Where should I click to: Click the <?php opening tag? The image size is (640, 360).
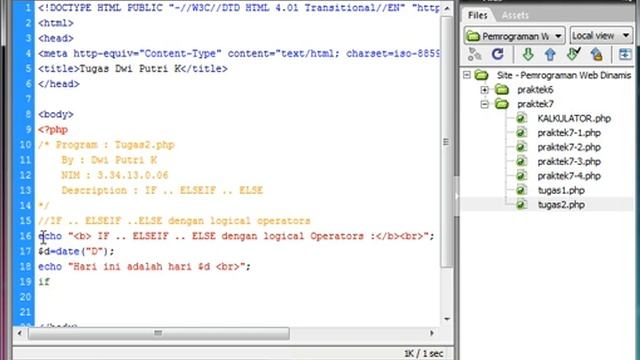click(x=53, y=129)
